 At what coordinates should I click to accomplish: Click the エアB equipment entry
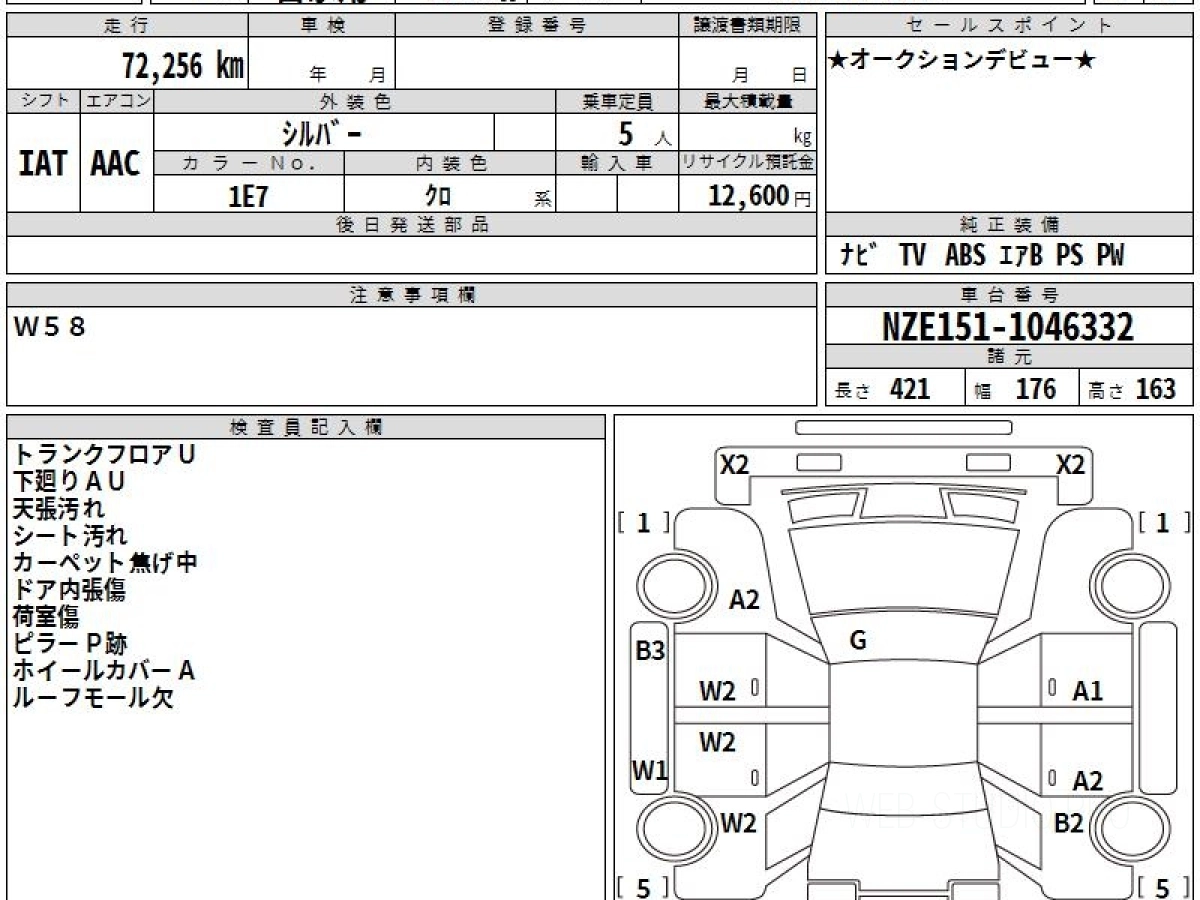1021,256
